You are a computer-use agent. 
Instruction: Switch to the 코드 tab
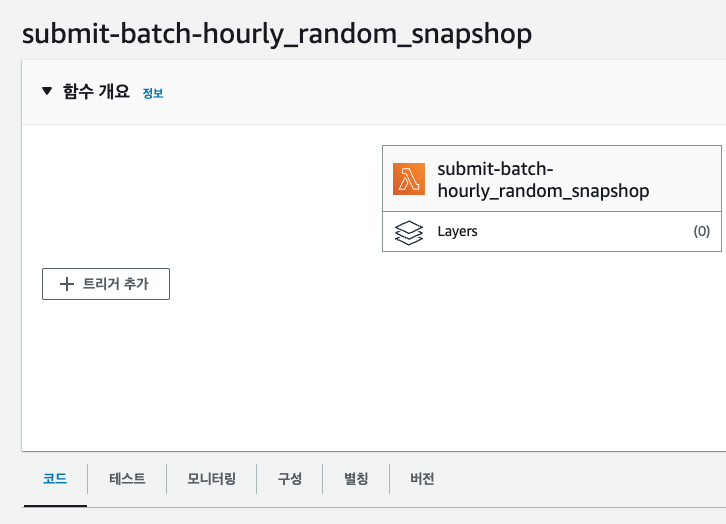(x=54, y=479)
